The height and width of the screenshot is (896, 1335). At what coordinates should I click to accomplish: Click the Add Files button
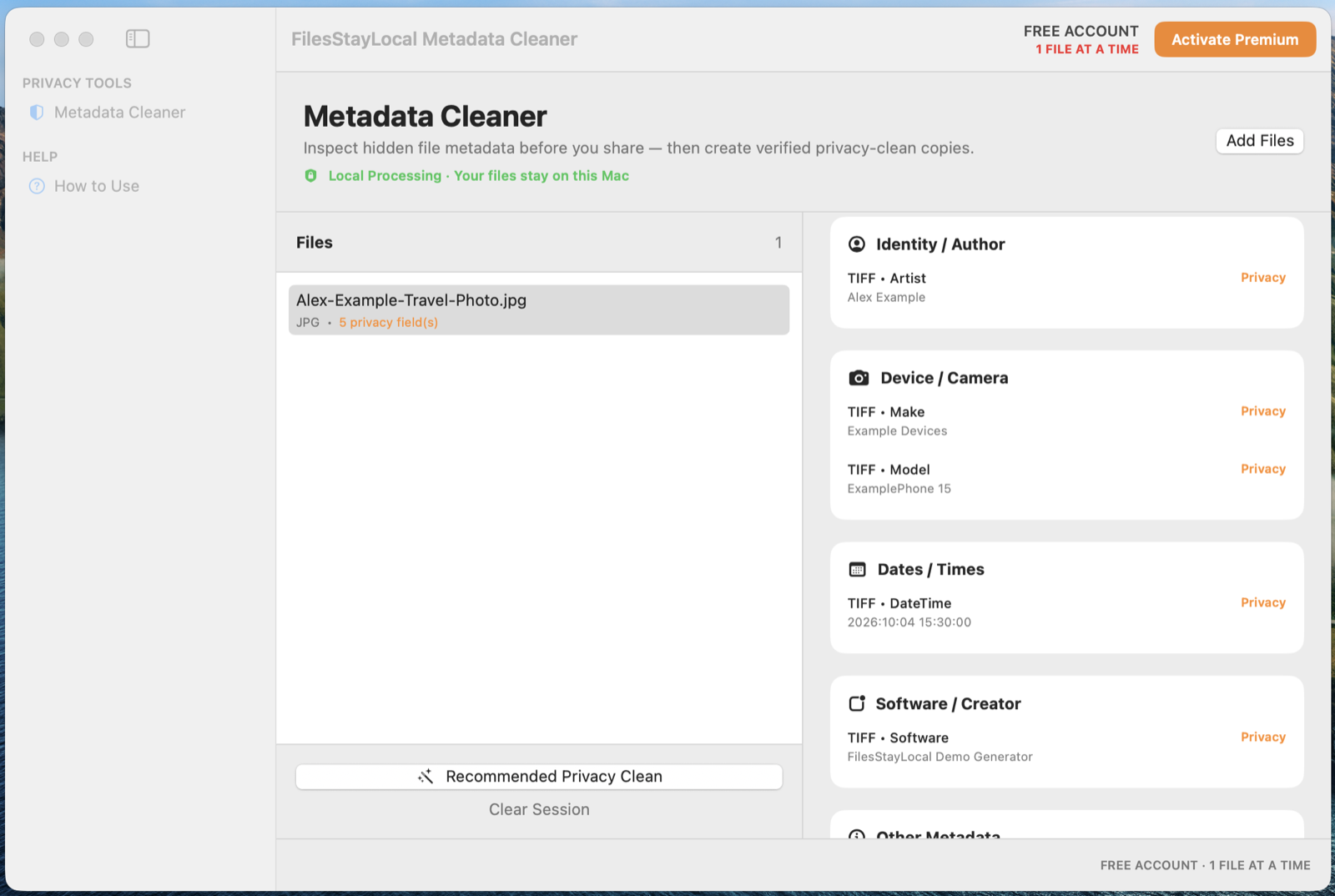click(x=1260, y=141)
